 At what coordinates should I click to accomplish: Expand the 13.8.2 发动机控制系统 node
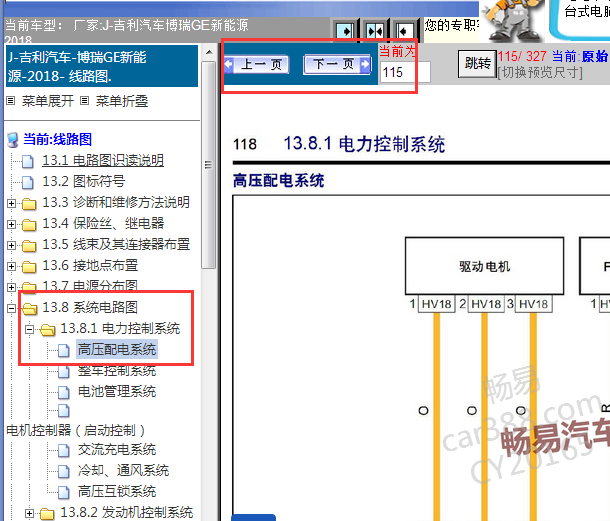(29, 513)
